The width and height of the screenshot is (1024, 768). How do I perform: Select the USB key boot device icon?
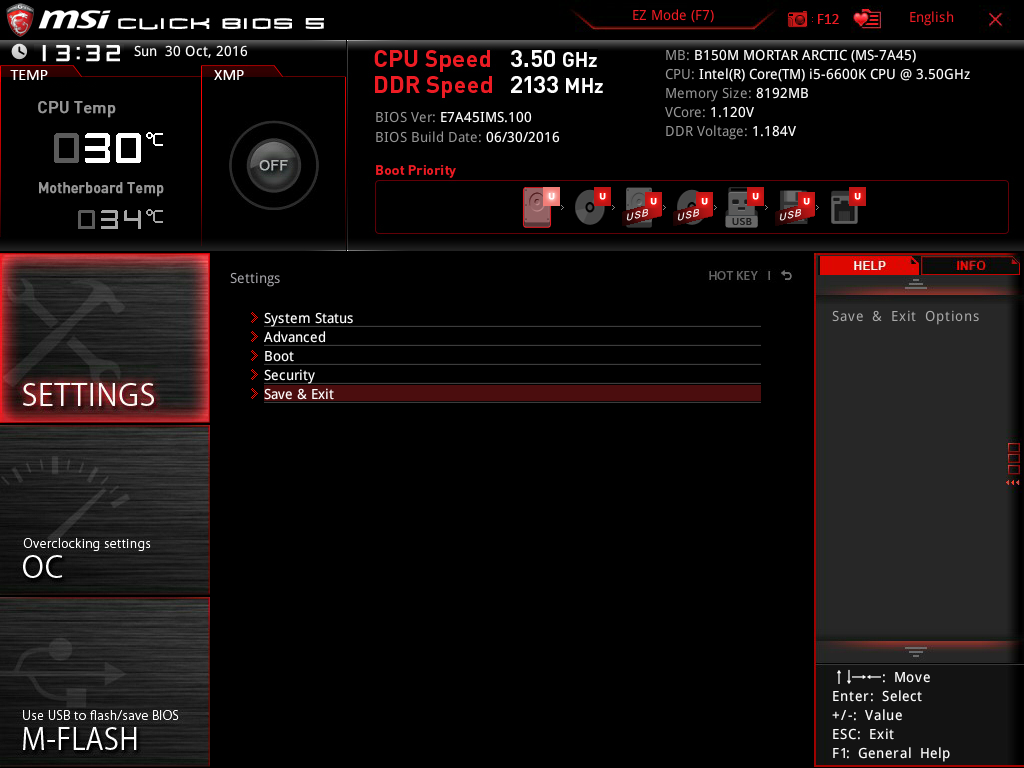coord(744,207)
